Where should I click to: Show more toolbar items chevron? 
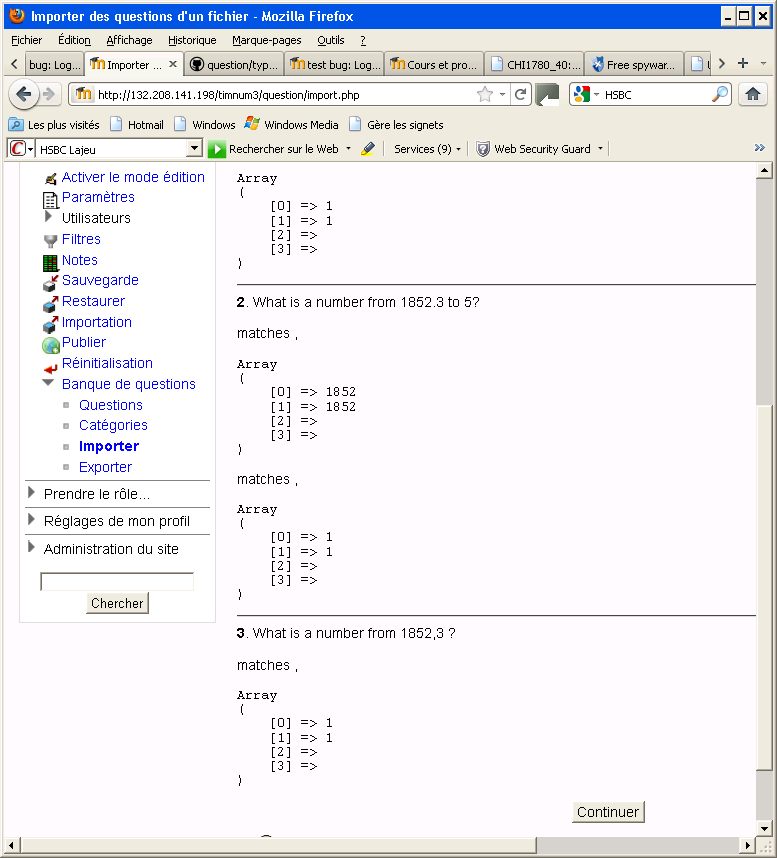(759, 148)
